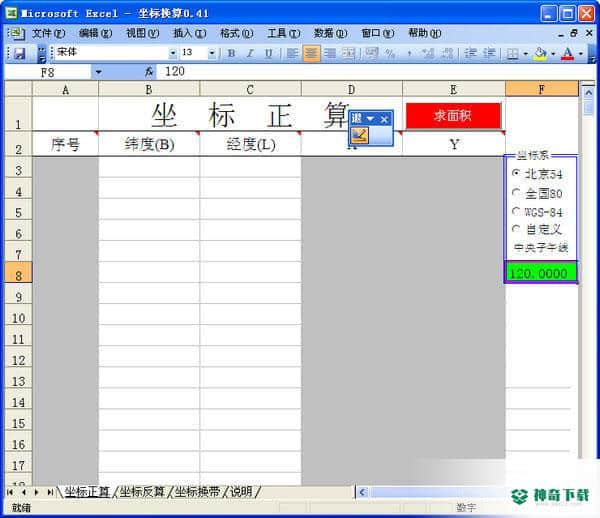Select row 8 header
The image size is (600, 518).
point(18,272)
